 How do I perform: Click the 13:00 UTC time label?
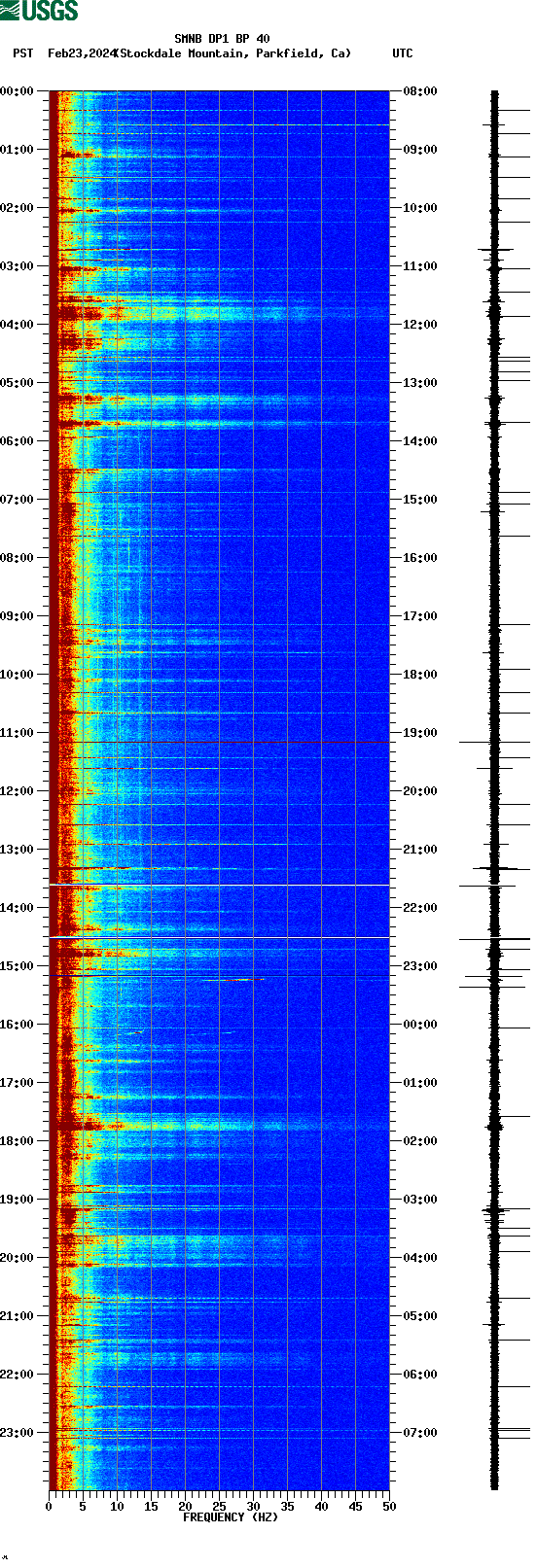click(x=420, y=383)
